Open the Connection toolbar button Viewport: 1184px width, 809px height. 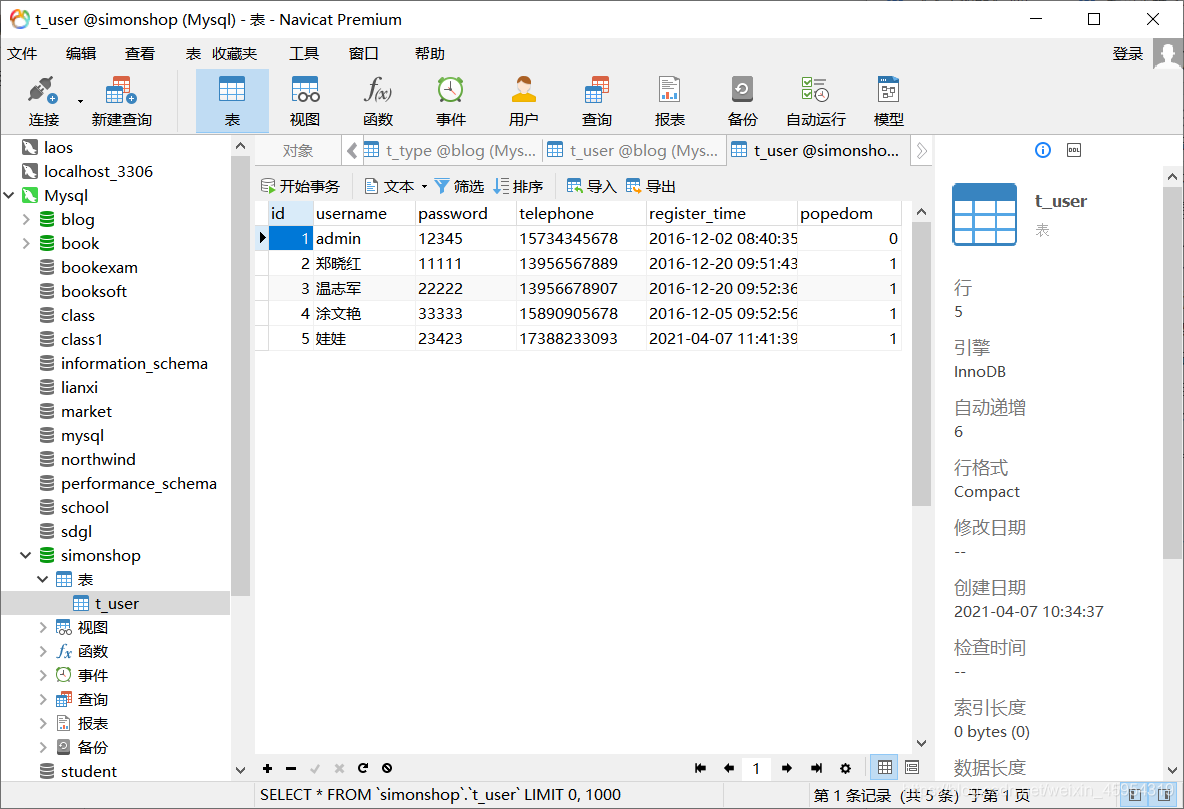point(43,101)
